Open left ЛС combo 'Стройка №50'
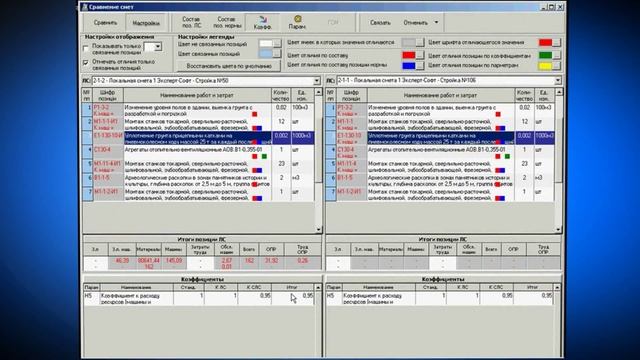 [x=206, y=81]
